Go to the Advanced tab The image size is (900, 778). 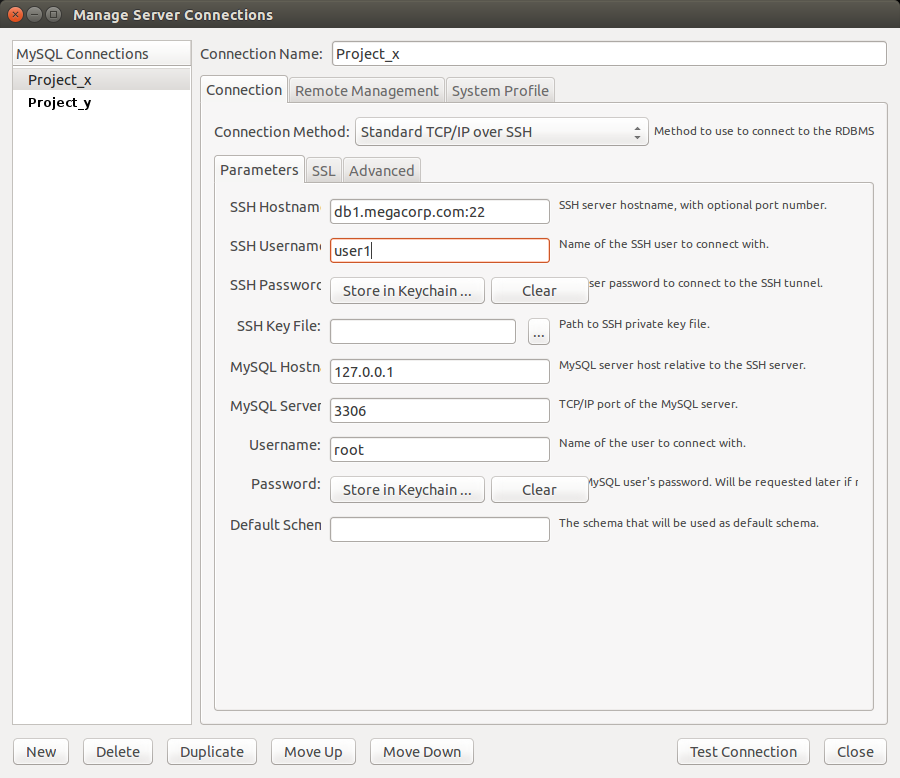tap(381, 171)
